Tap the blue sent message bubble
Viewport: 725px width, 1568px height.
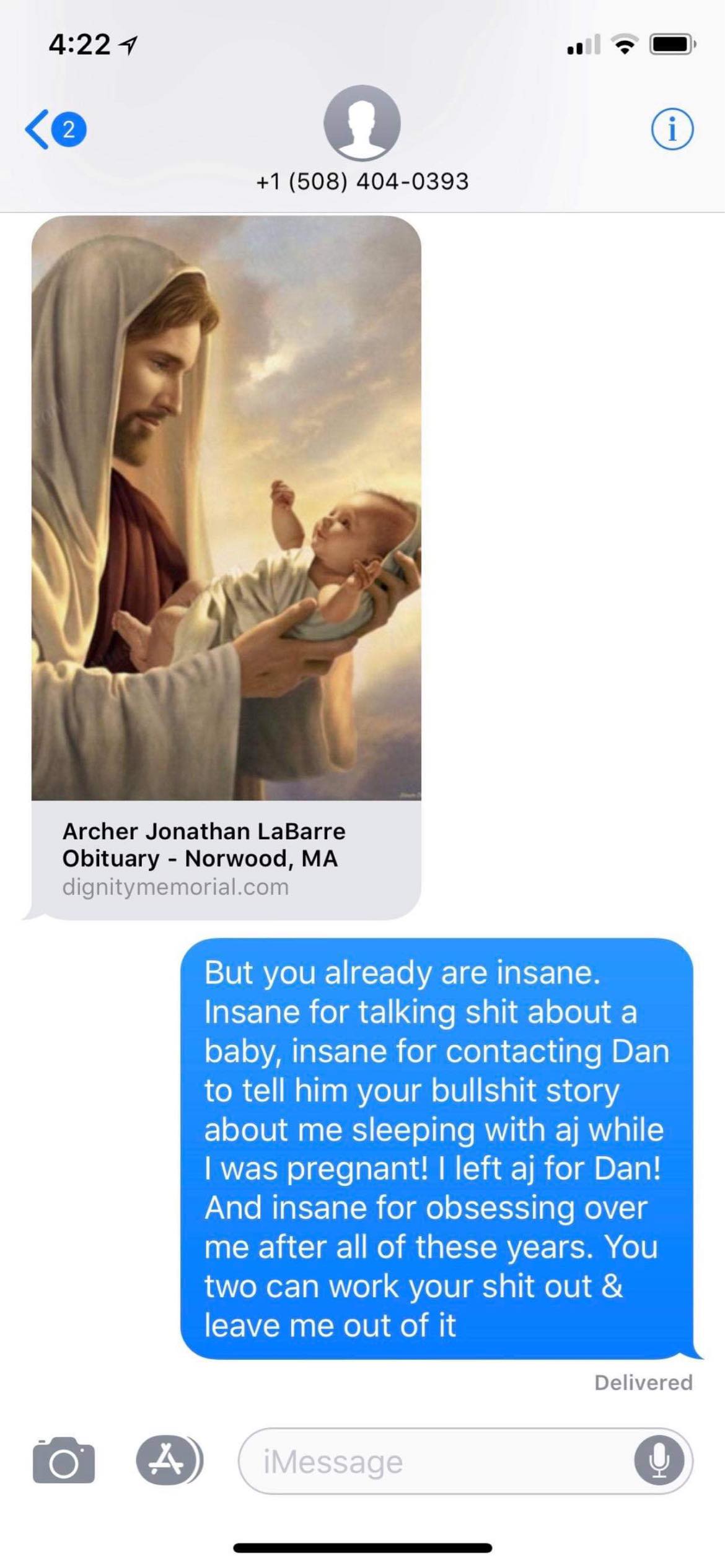tap(437, 1148)
